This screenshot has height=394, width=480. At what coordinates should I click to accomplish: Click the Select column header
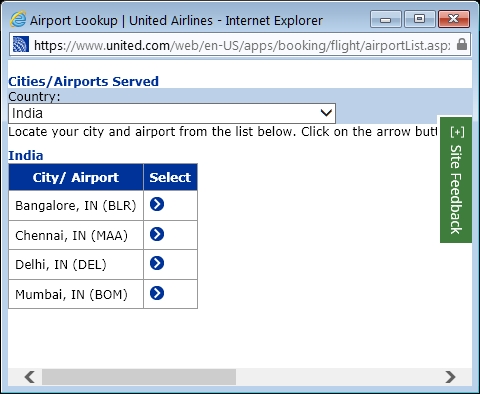170,177
